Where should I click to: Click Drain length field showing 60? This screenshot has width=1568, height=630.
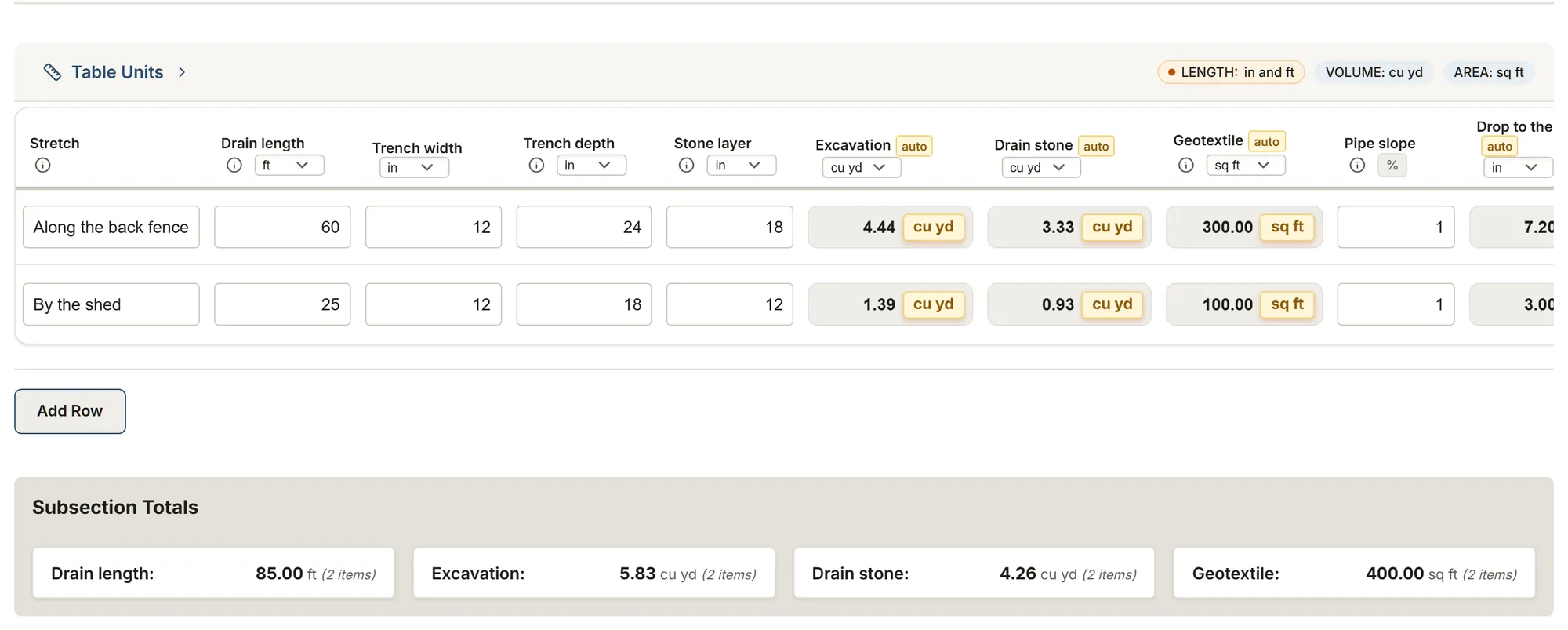282,227
